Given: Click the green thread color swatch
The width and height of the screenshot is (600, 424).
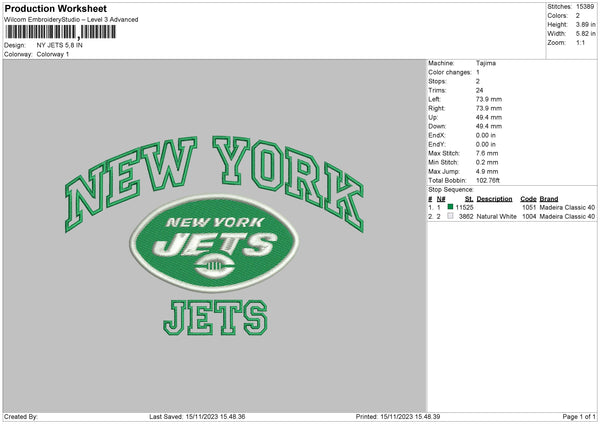Looking at the screenshot, I should click(x=450, y=207).
